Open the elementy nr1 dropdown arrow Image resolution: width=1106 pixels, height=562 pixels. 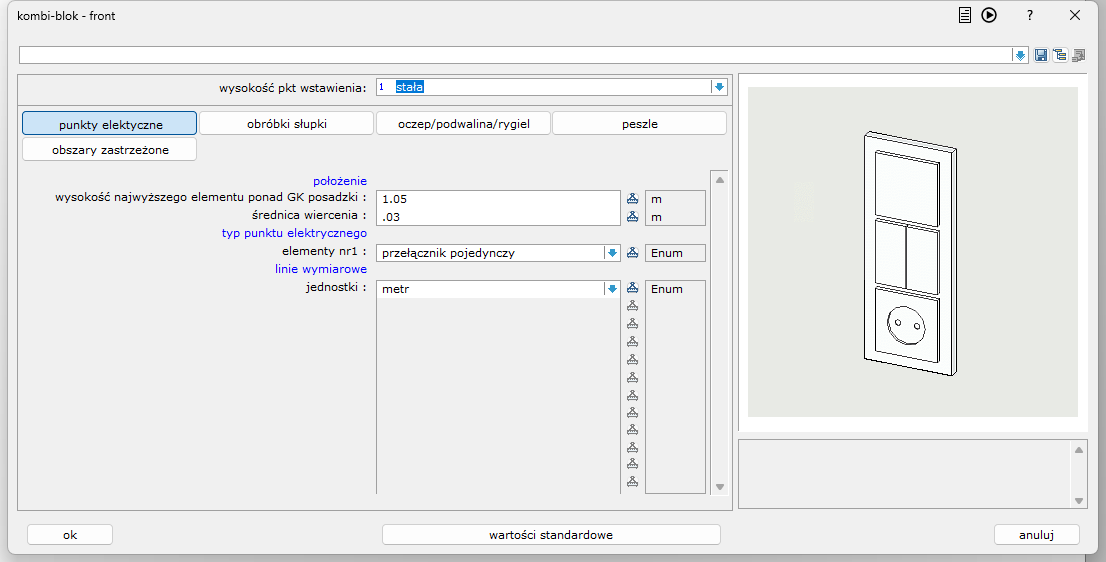click(x=612, y=253)
